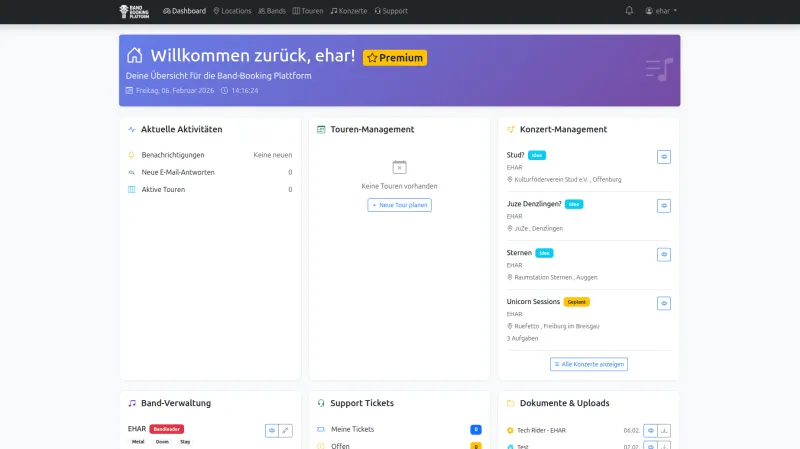The width and height of the screenshot is (800, 449).
Task: Download the Tech Rider - EHAR document
Action: (664, 430)
